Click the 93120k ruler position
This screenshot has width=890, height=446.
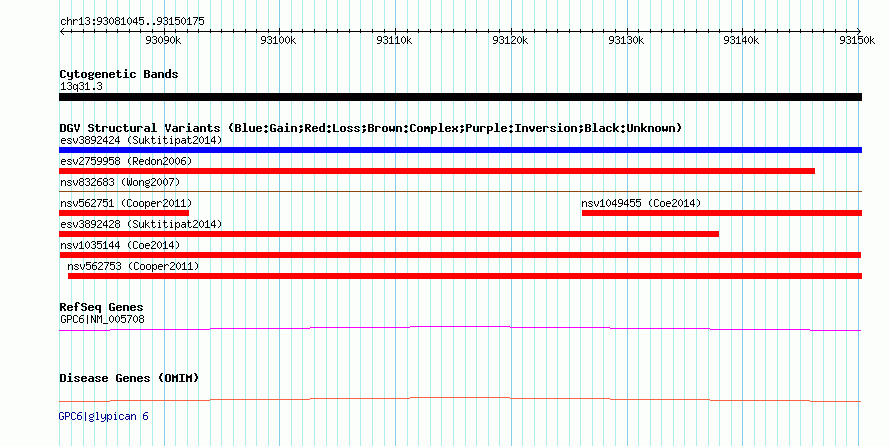tap(510, 40)
